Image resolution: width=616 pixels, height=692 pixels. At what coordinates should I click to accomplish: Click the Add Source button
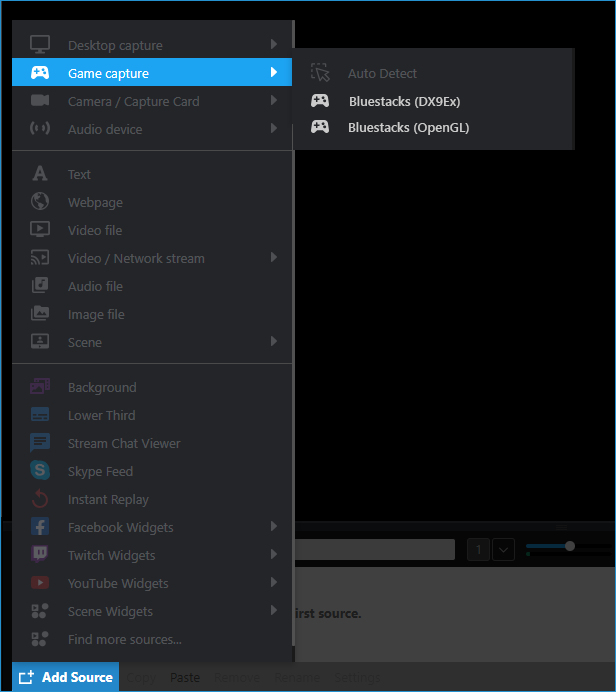(65, 677)
